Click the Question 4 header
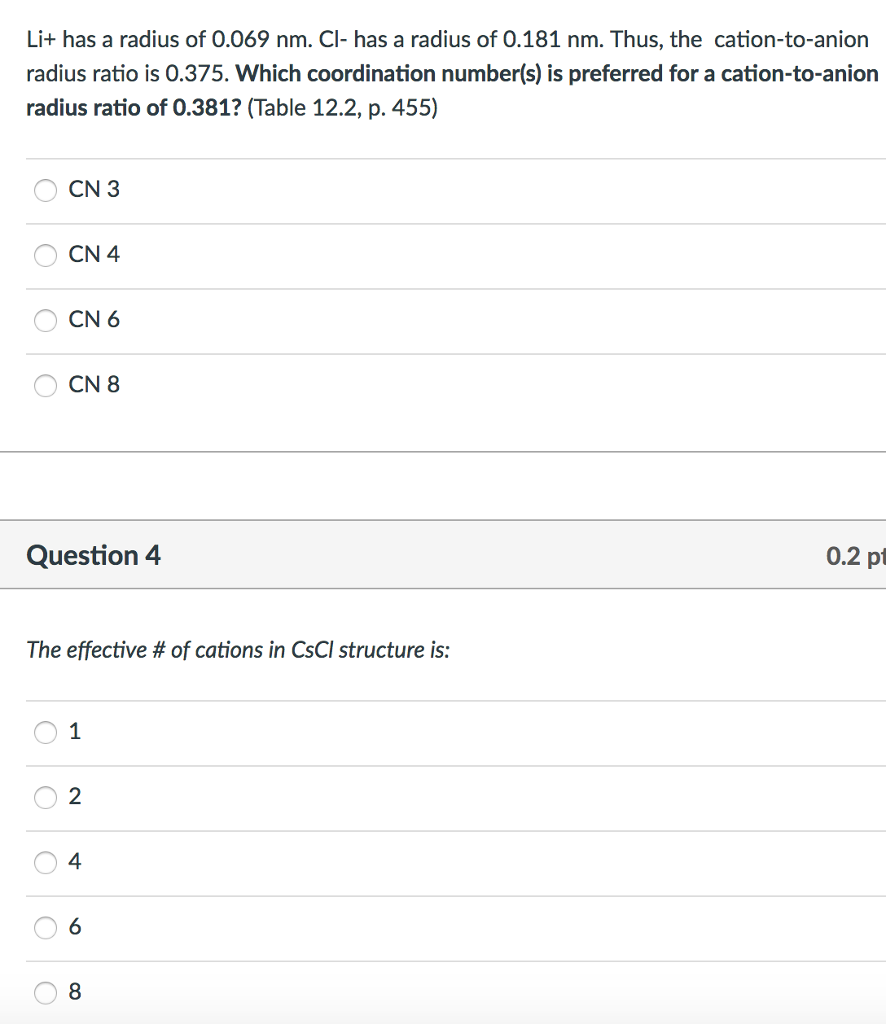 pyautogui.click(x=93, y=555)
